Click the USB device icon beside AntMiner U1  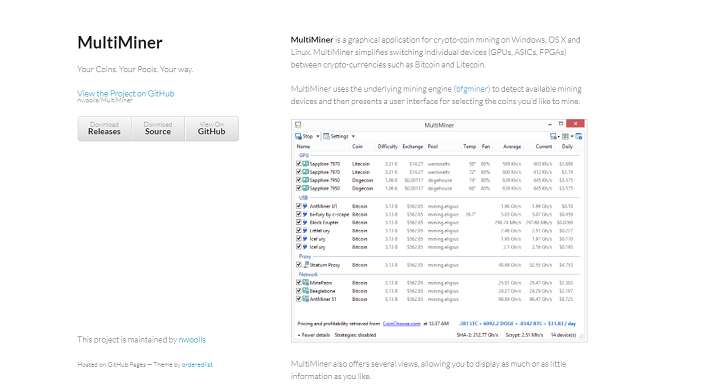pos(305,206)
